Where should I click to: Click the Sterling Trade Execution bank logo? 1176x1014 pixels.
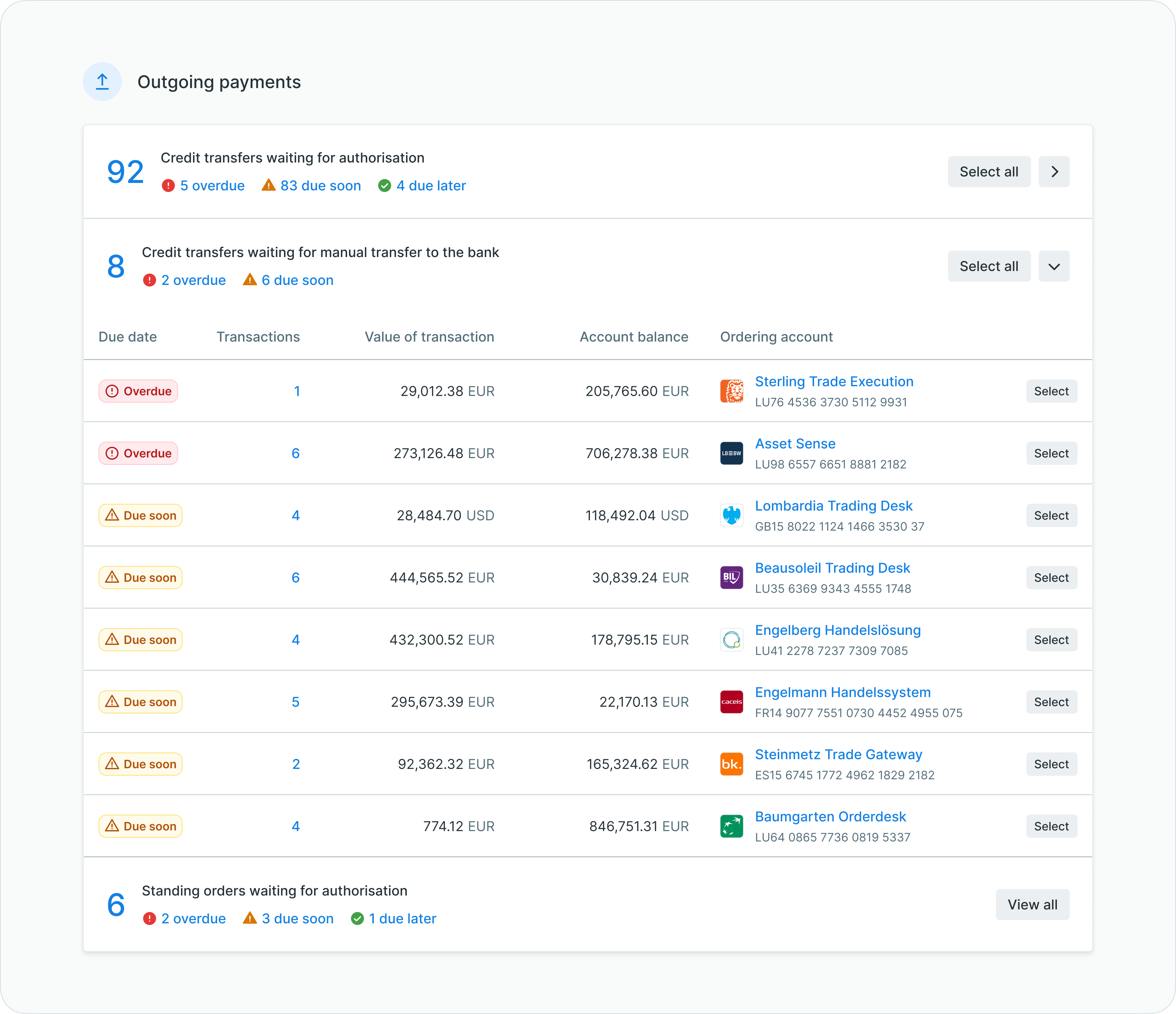pos(731,391)
